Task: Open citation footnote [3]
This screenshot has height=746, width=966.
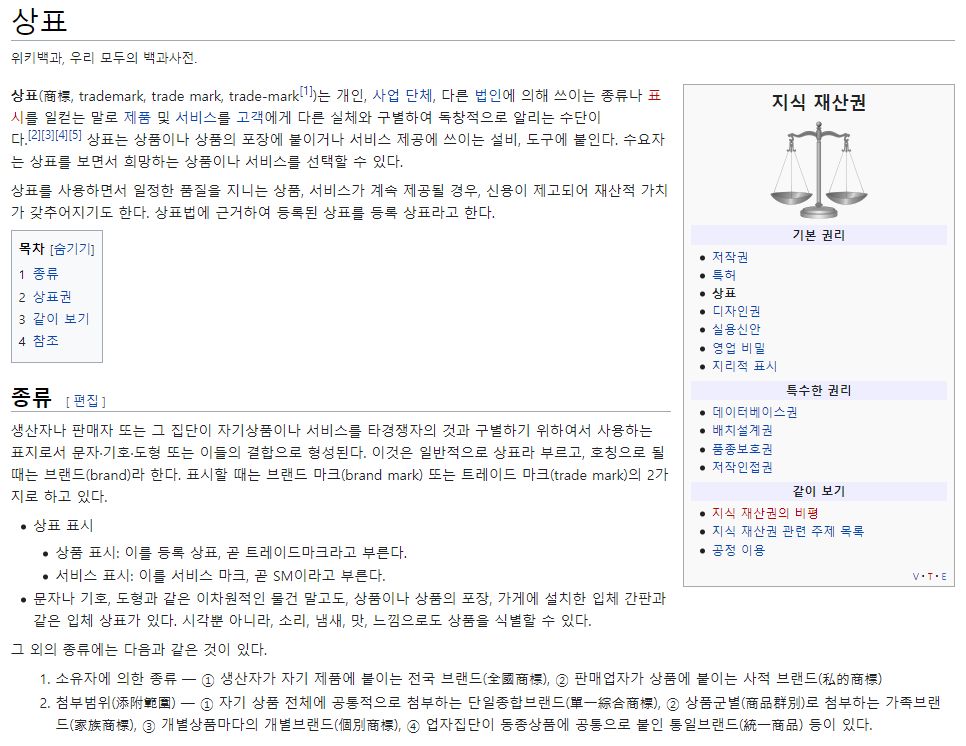Action: 47,135
